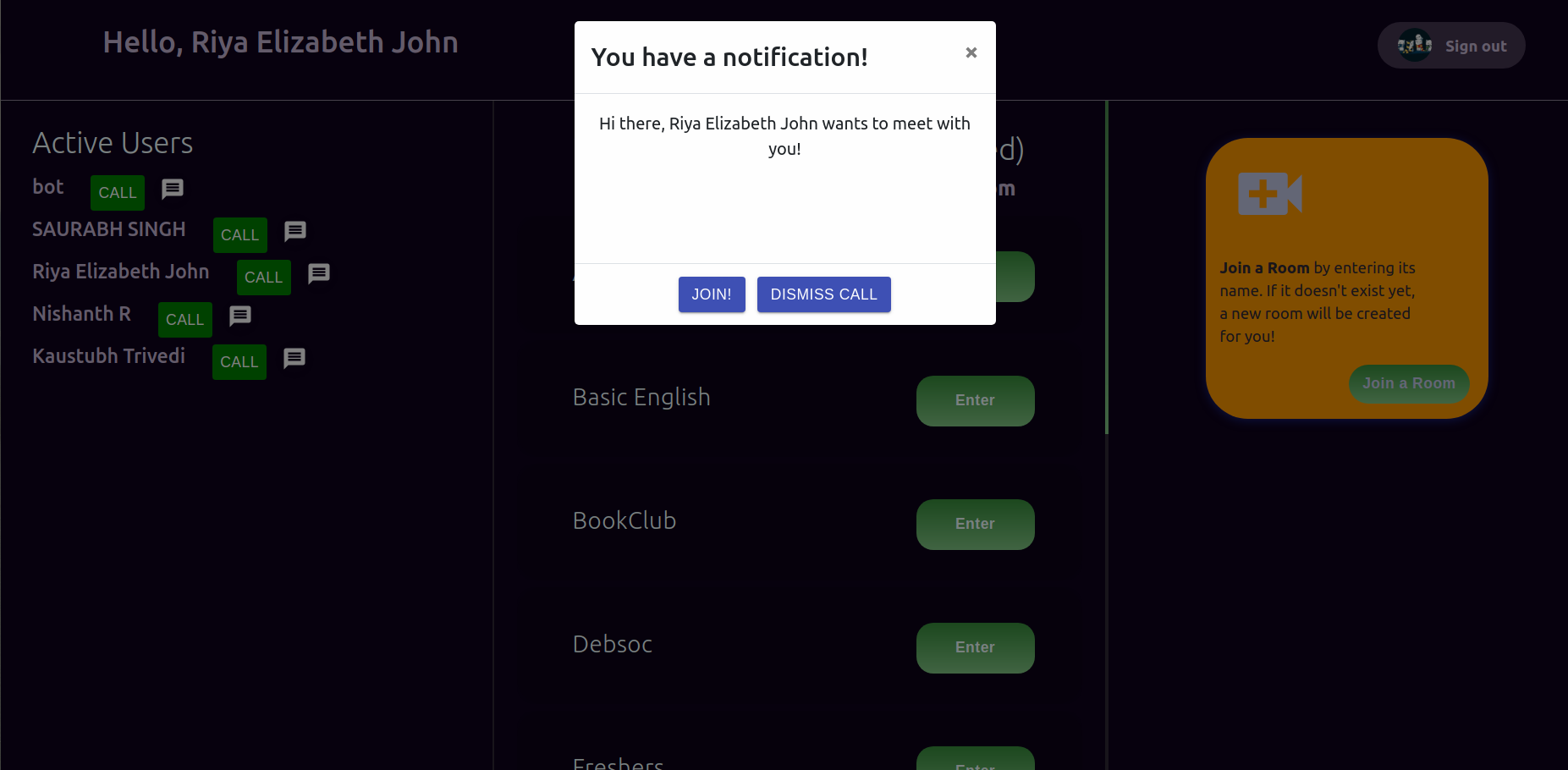Close the notification dialog with X
Viewport: 1568px width, 770px height.
(971, 52)
